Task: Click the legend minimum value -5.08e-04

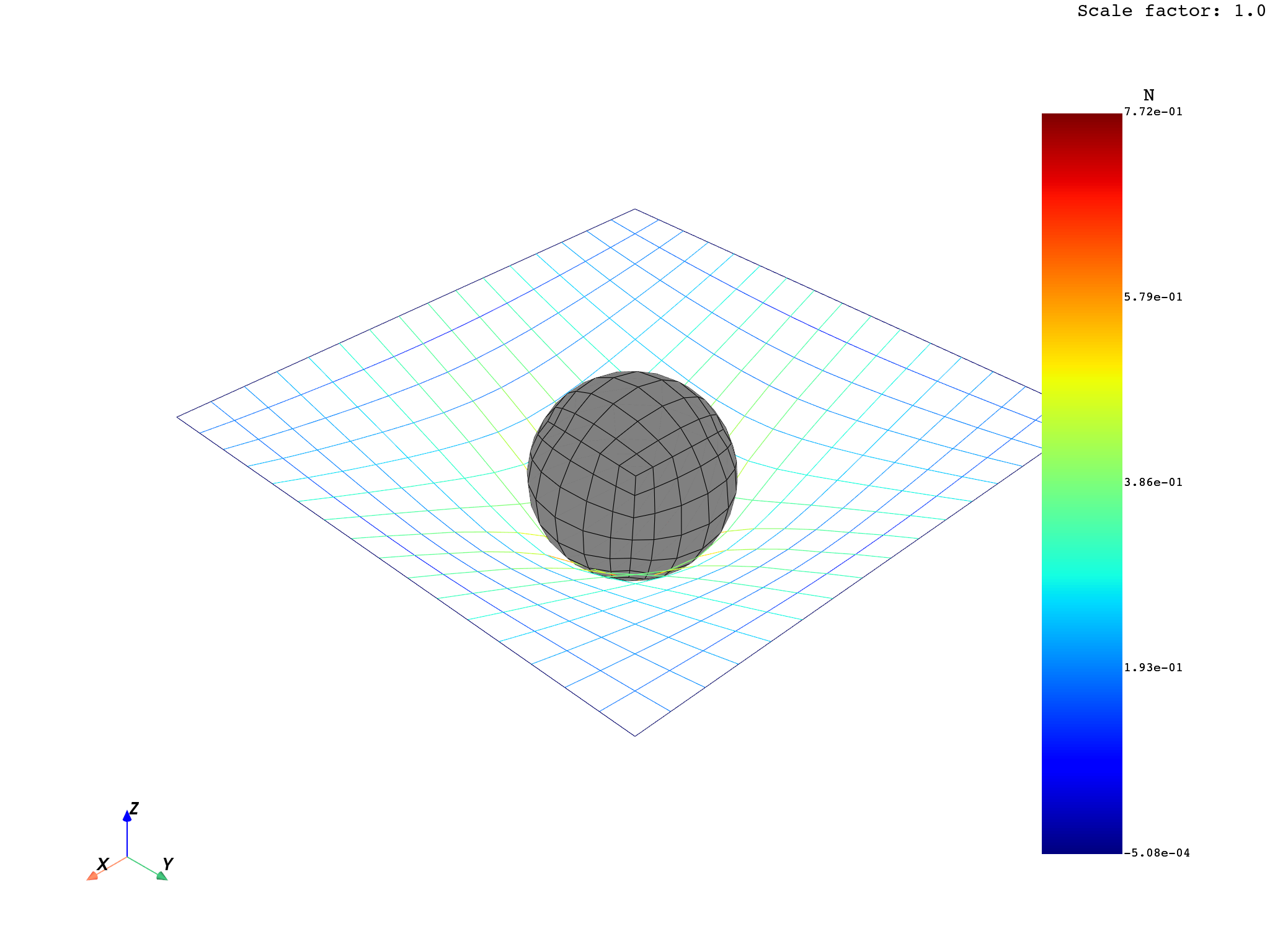Action: coord(1157,853)
